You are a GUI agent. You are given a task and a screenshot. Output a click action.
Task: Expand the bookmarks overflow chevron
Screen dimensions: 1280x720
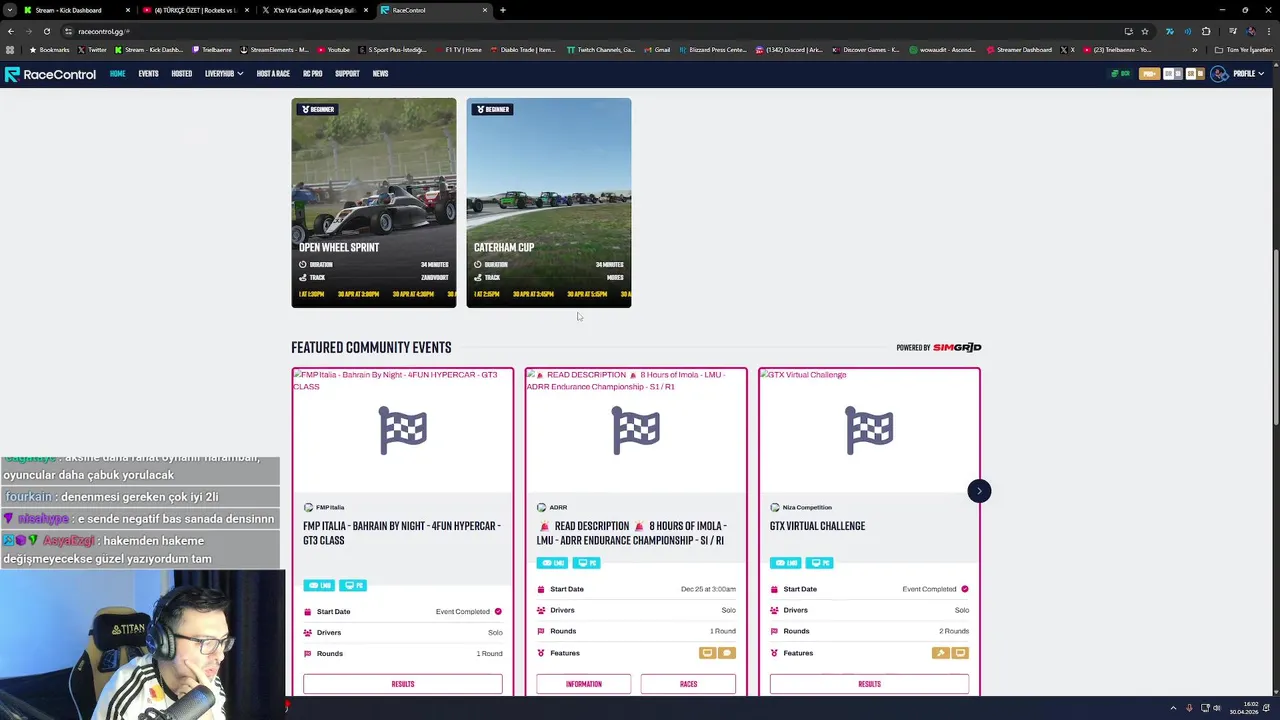click(x=1195, y=50)
